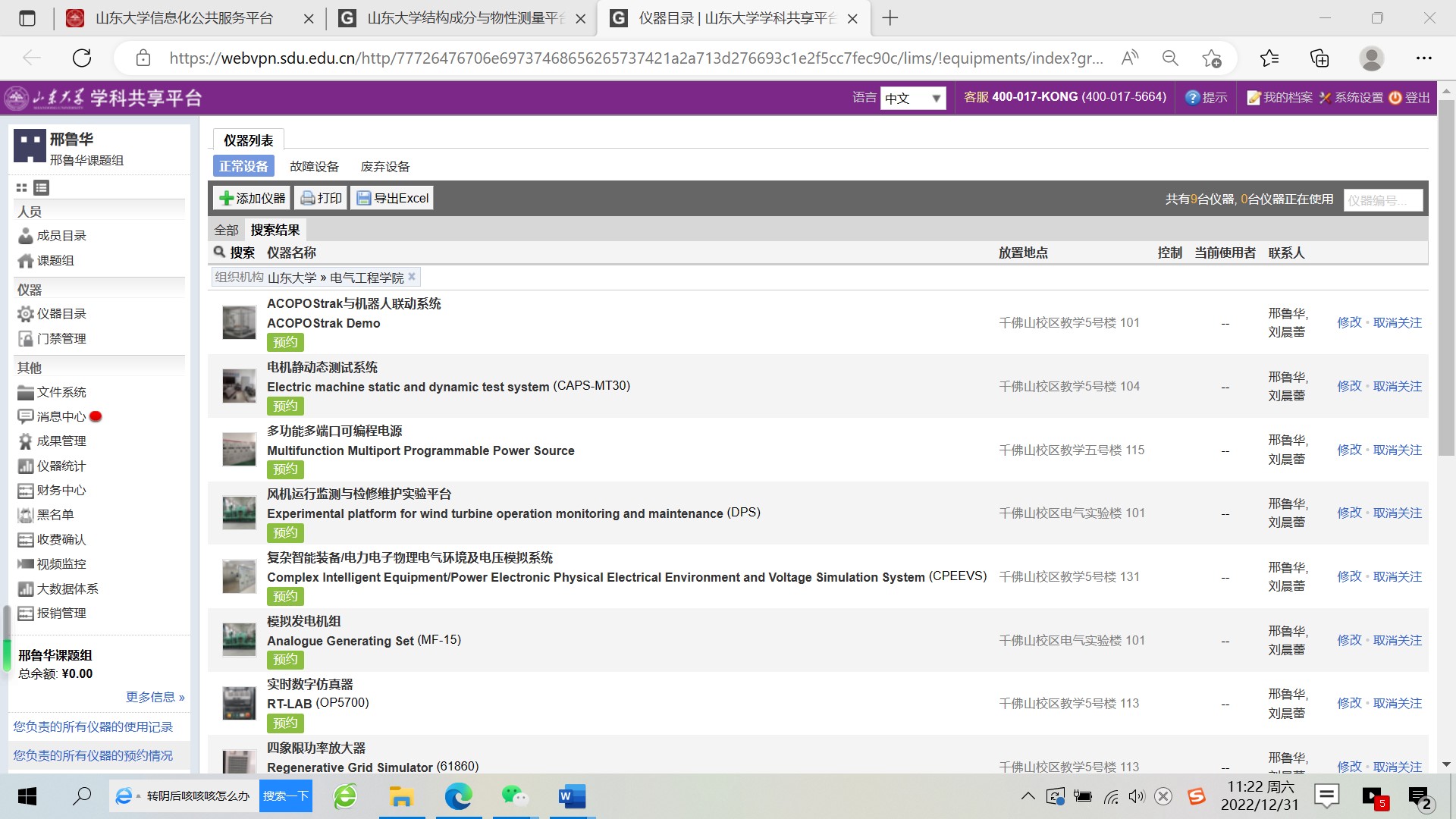Viewport: 1456px width, 819px height.
Task: Click 取消关注 for 电机静动态测试系统
Action: pyautogui.click(x=1397, y=387)
